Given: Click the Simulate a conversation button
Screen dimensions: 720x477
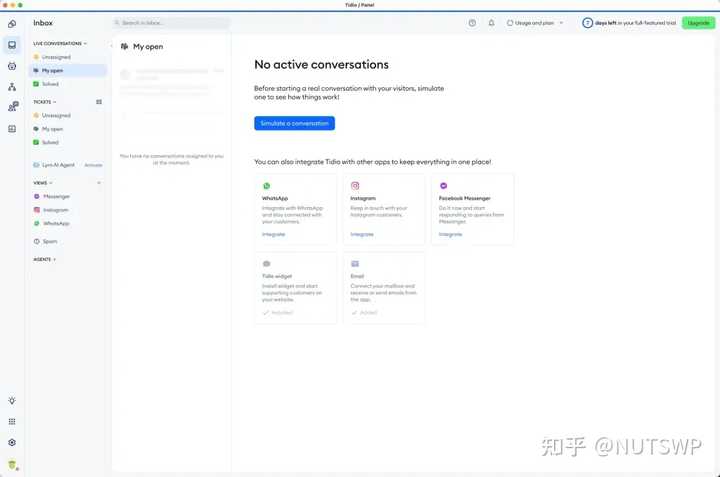Looking at the screenshot, I should pos(294,123).
